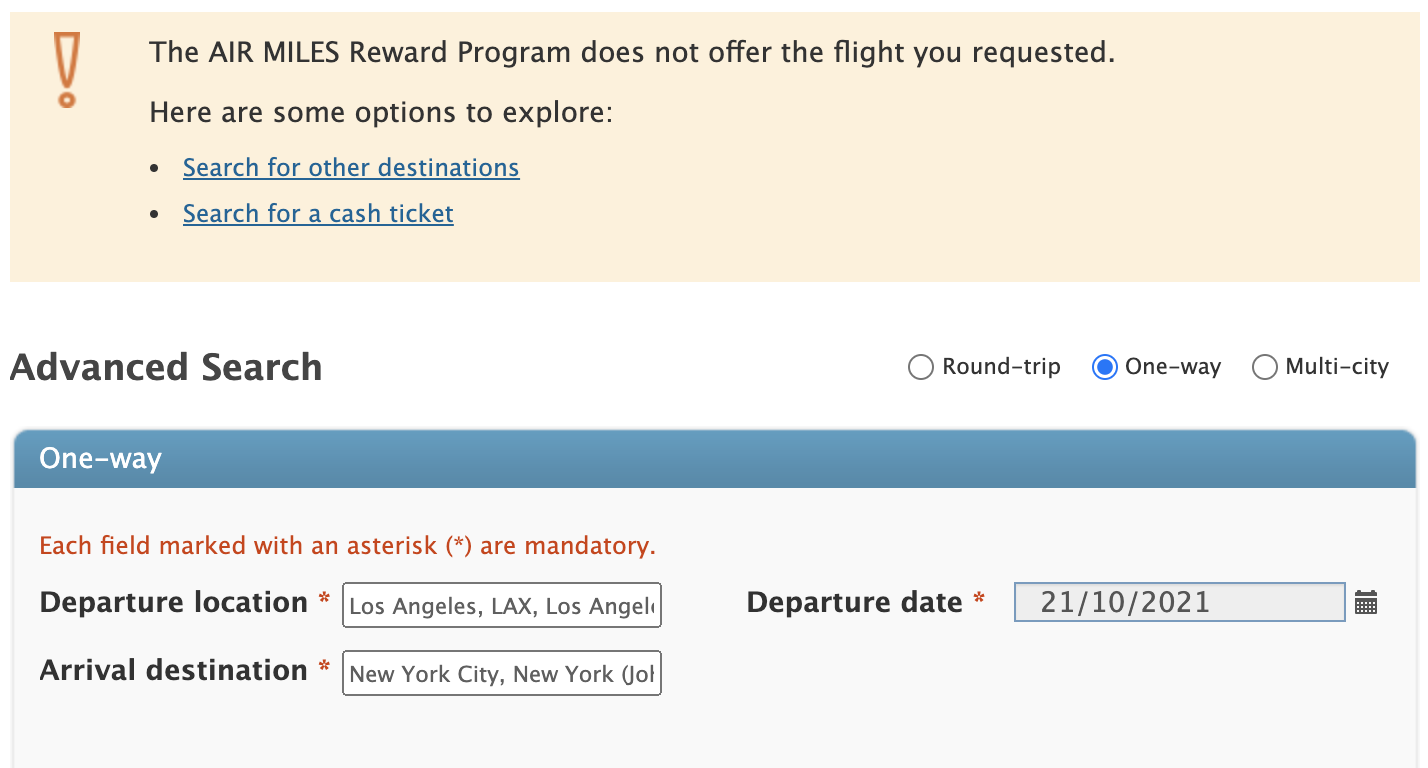1428x768 pixels.
Task: Switch to Multi-city trip type
Action: (1265, 367)
